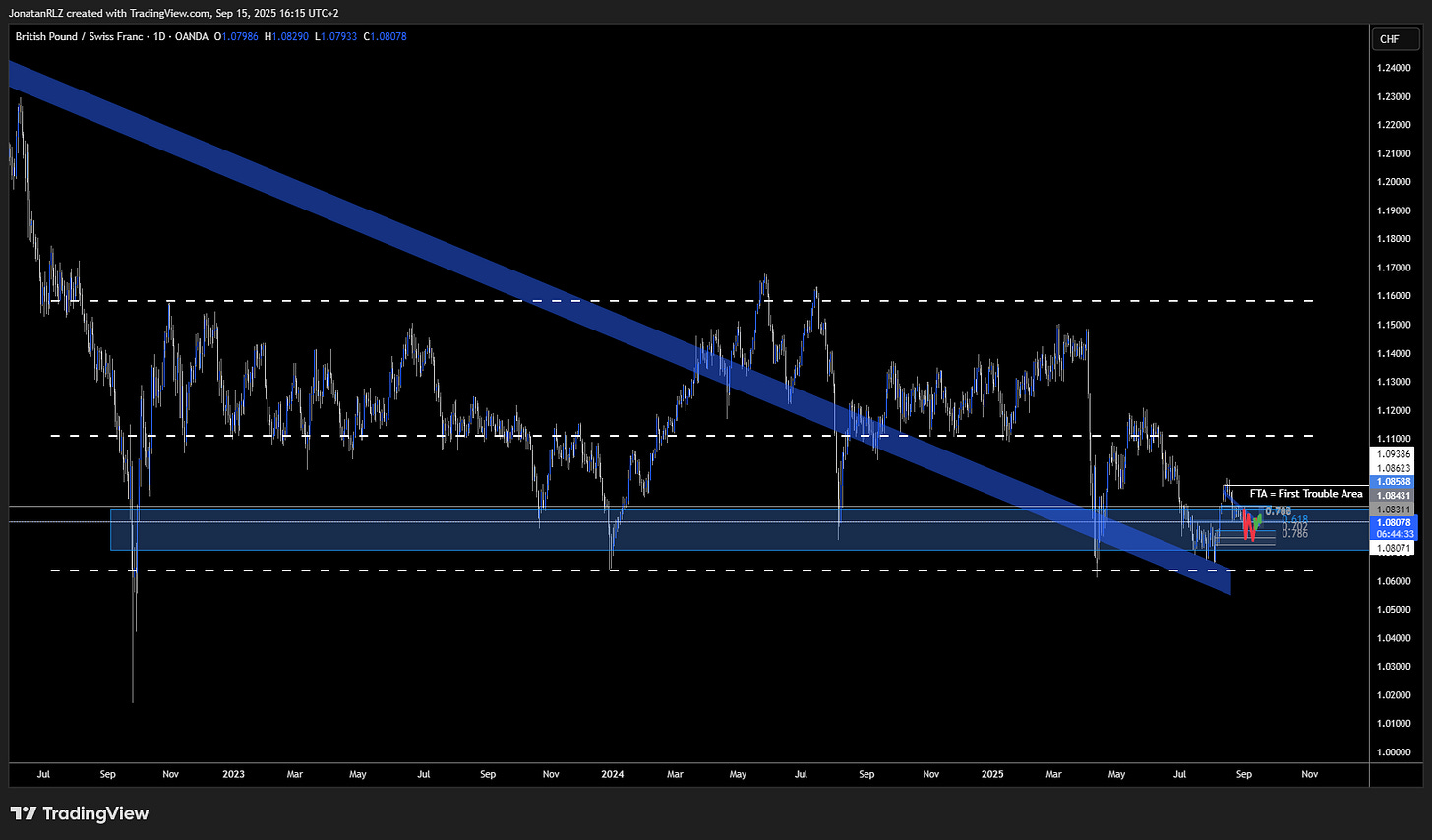The height and width of the screenshot is (840, 1432).
Task: Click the red projected zigzag path drawing
Action: (1248, 526)
